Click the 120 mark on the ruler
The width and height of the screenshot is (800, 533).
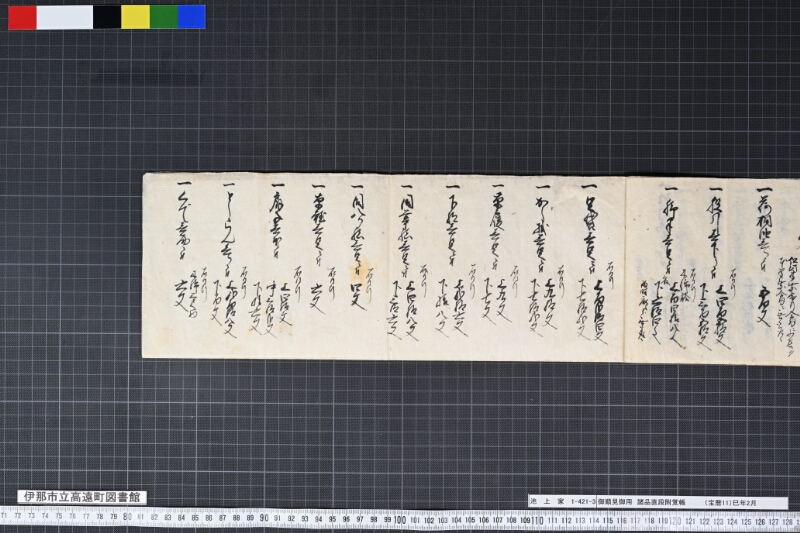[x=676, y=521]
